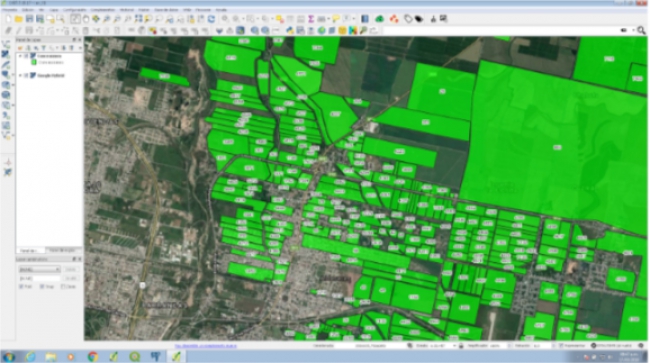Toggle the unchecked third checkbox in bottom-left panel

click(63, 286)
